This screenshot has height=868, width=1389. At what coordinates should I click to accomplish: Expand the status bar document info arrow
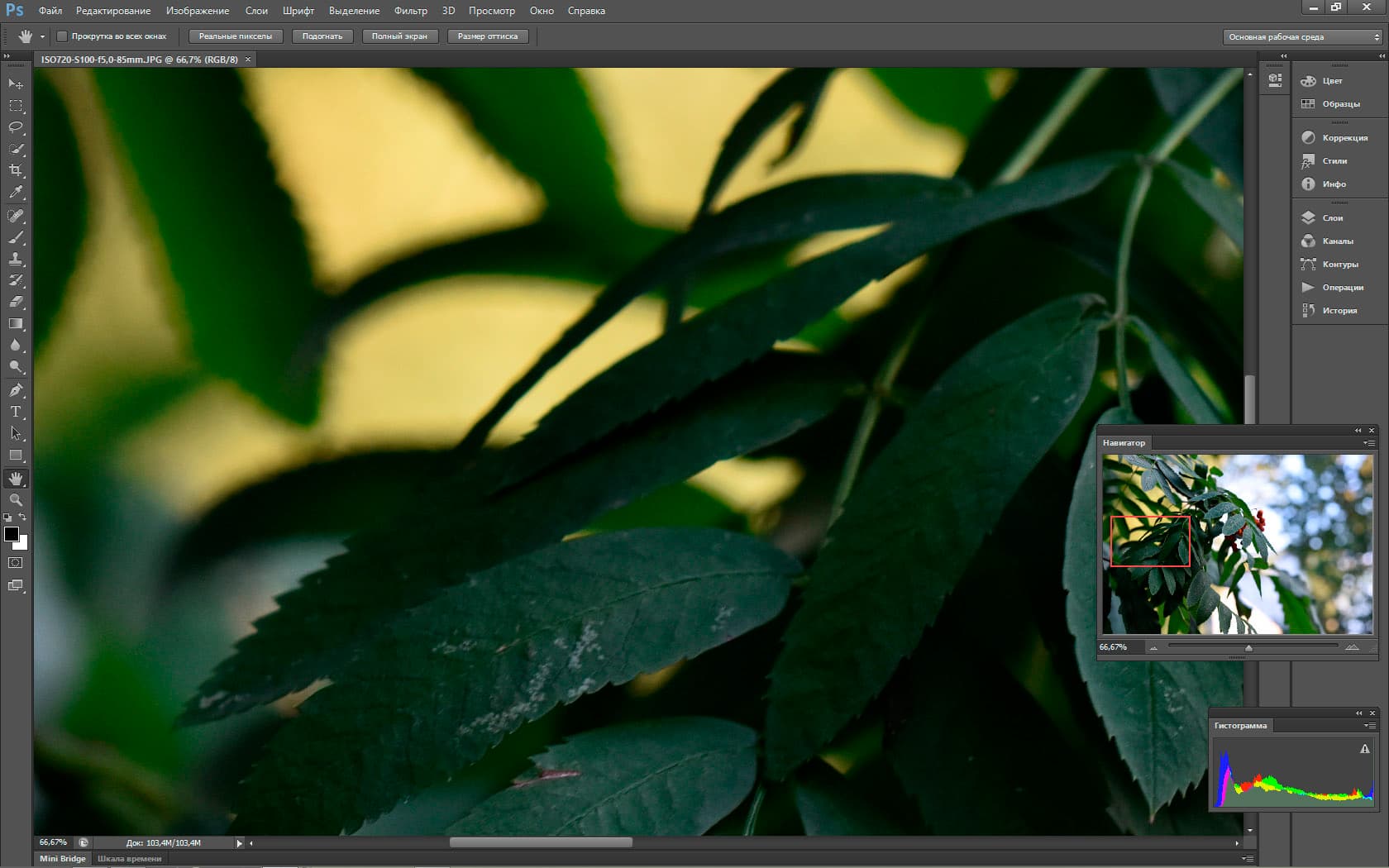coord(240,843)
